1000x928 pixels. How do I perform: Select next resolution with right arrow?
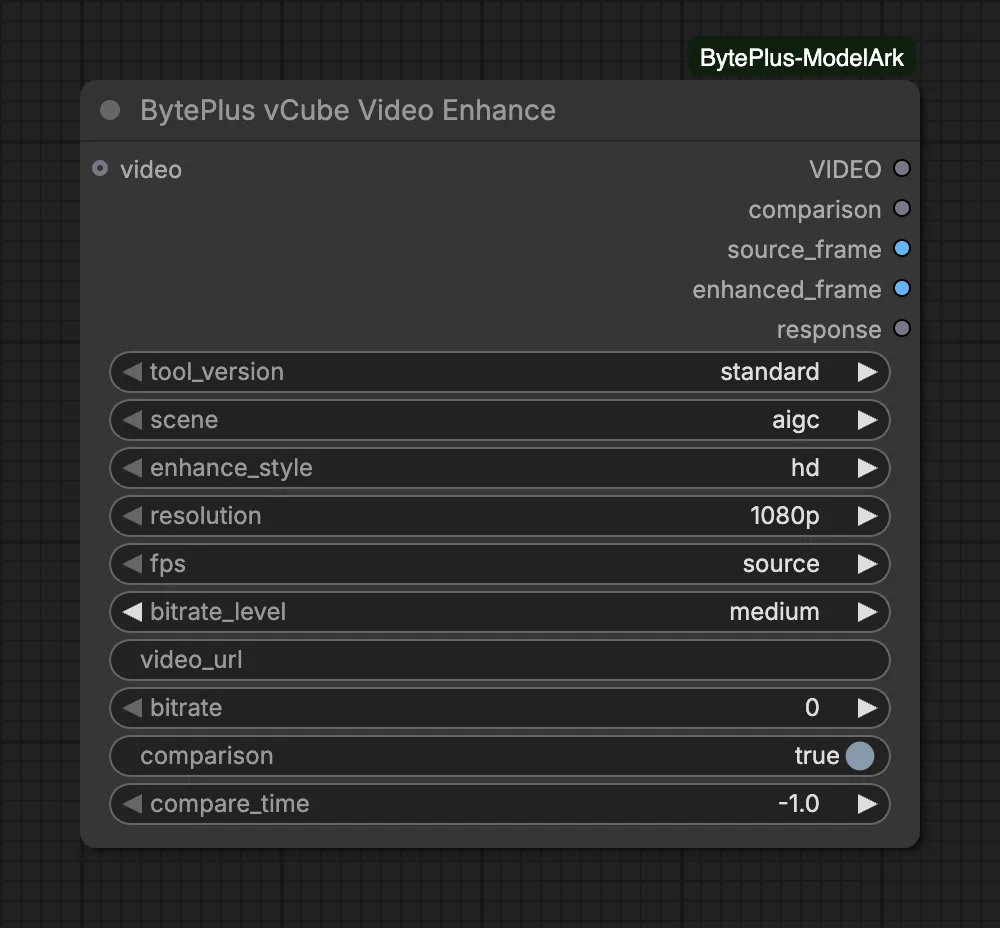tap(867, 516)
